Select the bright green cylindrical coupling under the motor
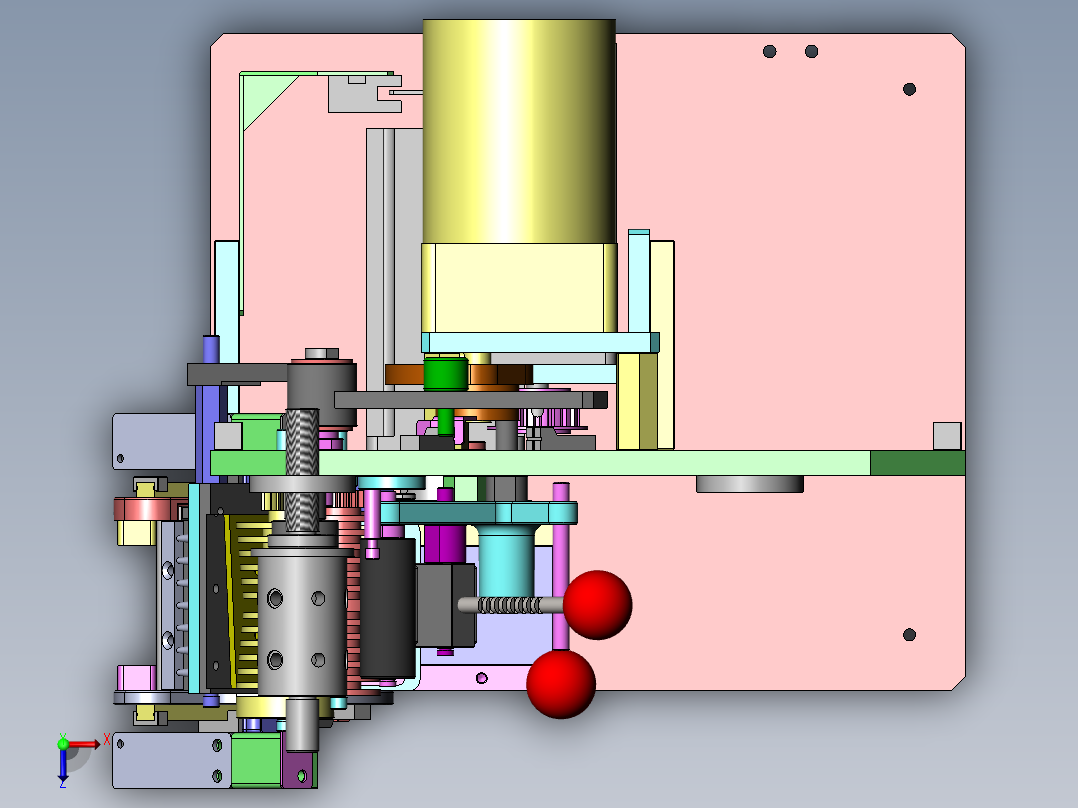 (446, 375)
